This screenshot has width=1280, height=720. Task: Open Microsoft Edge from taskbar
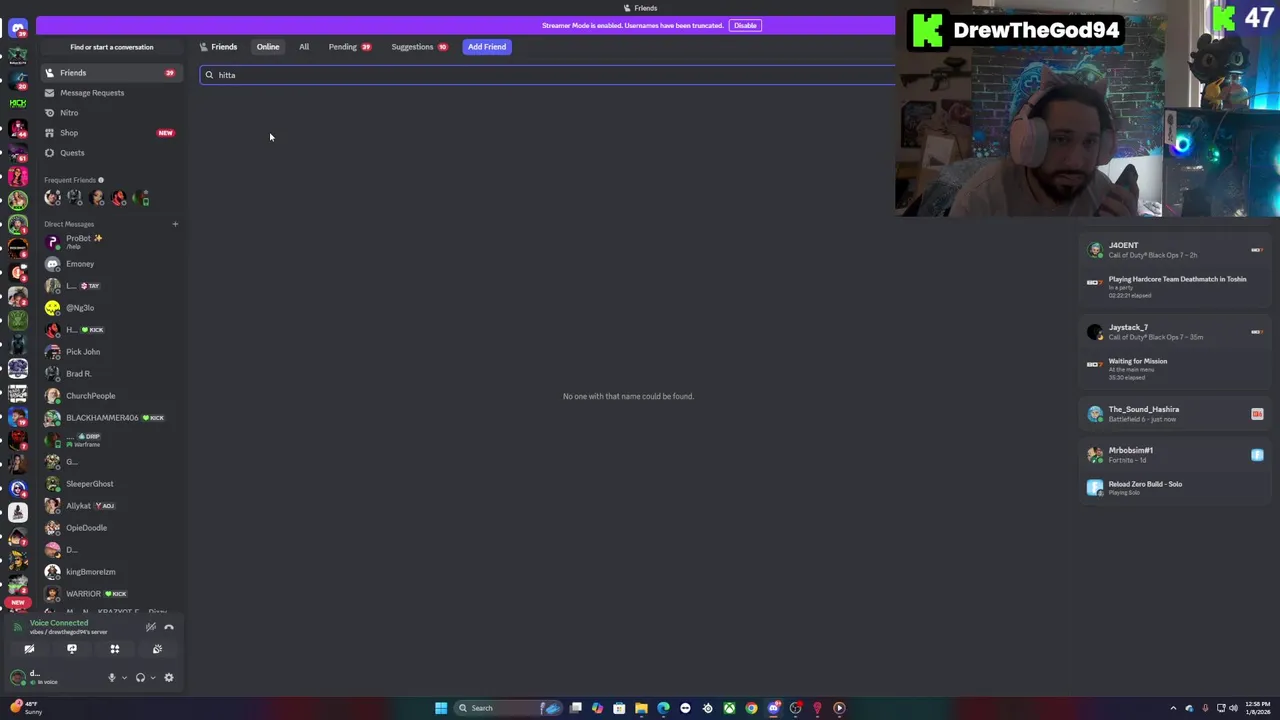pos(663,708)
